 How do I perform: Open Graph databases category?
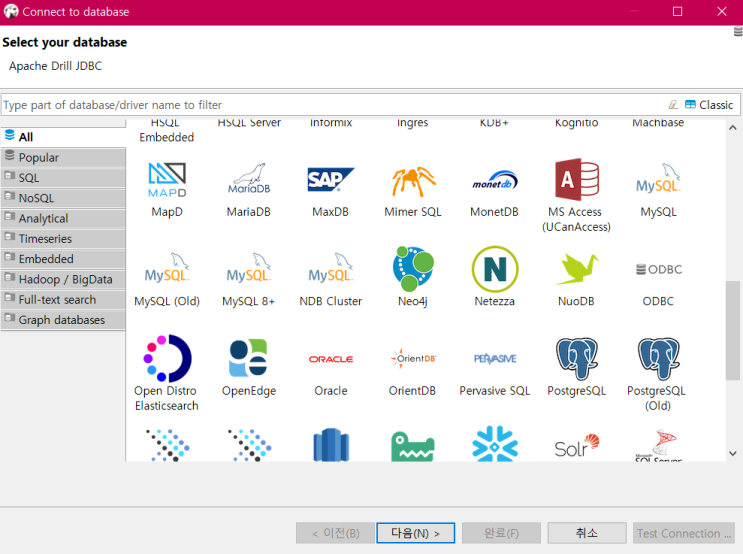(x=63, y=320)
